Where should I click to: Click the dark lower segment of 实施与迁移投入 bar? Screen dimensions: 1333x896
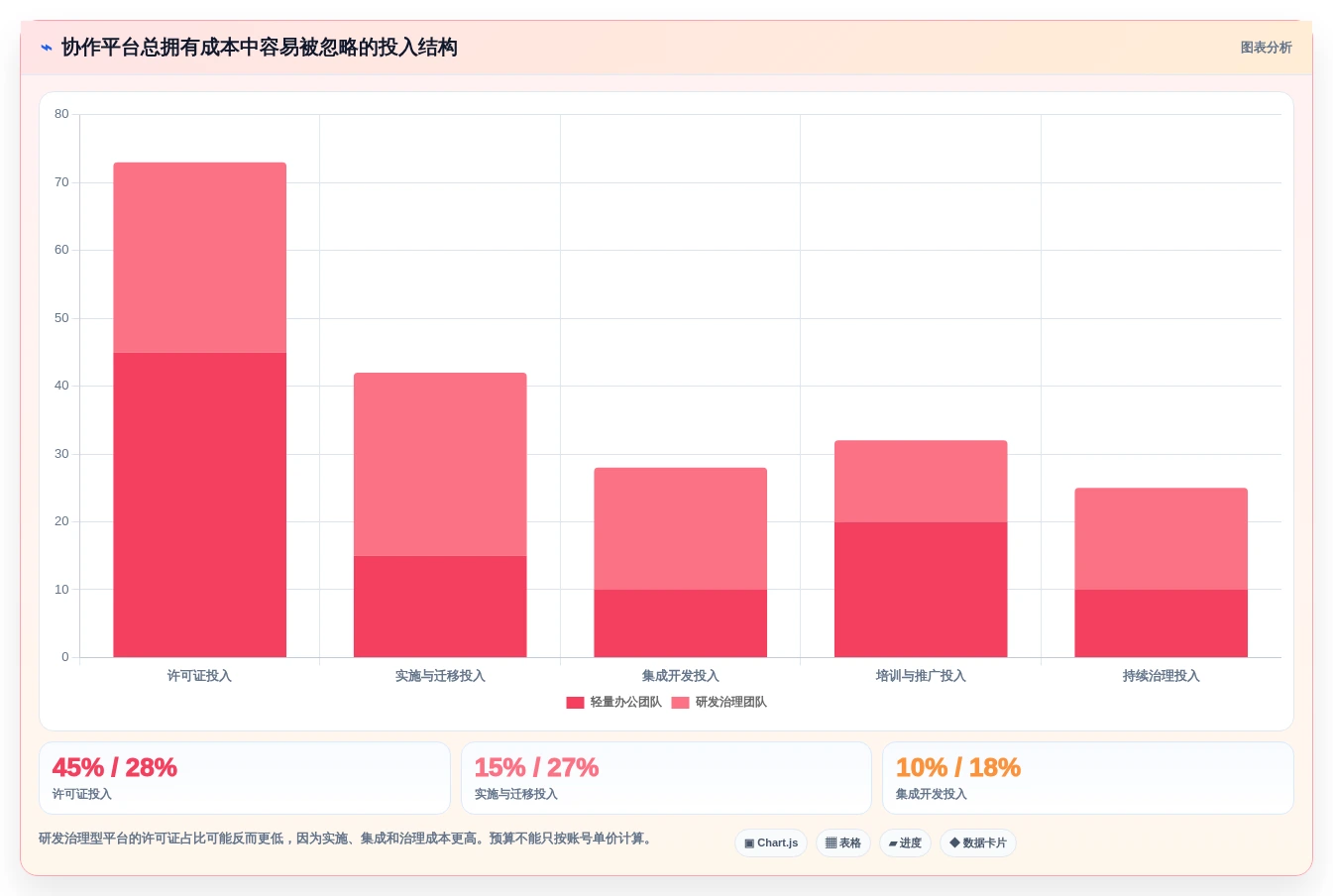(440, 607)
